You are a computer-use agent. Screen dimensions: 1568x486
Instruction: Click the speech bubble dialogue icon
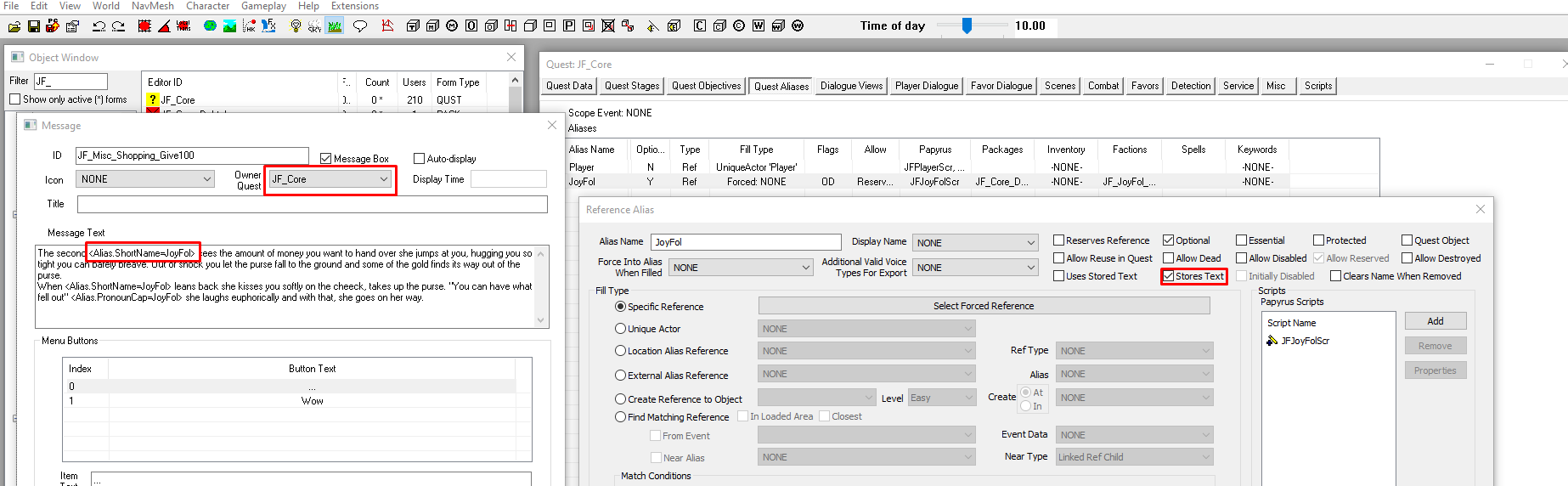pos(360,26)
